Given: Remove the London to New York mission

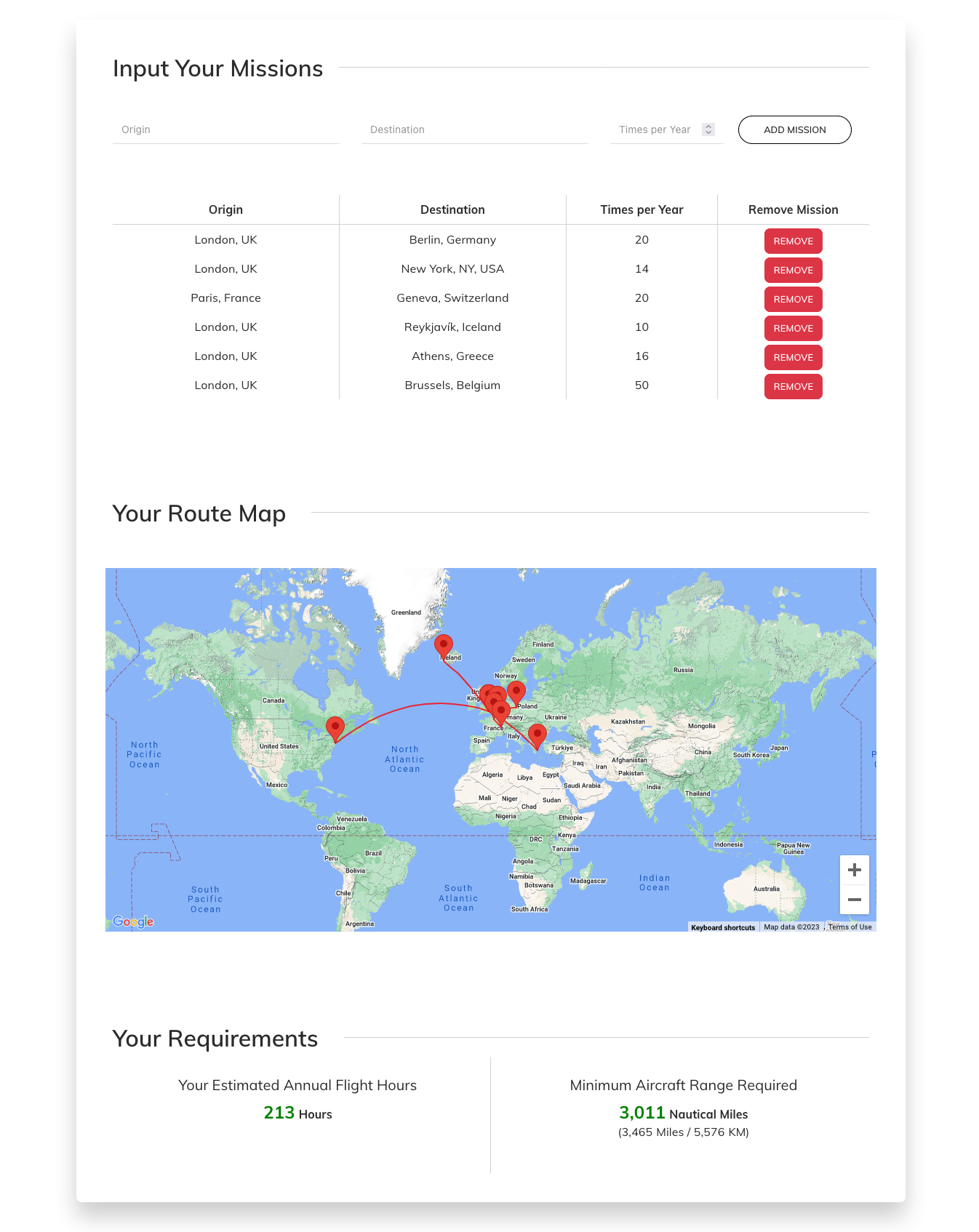Looking at the screenshot, I should (793, 270).
